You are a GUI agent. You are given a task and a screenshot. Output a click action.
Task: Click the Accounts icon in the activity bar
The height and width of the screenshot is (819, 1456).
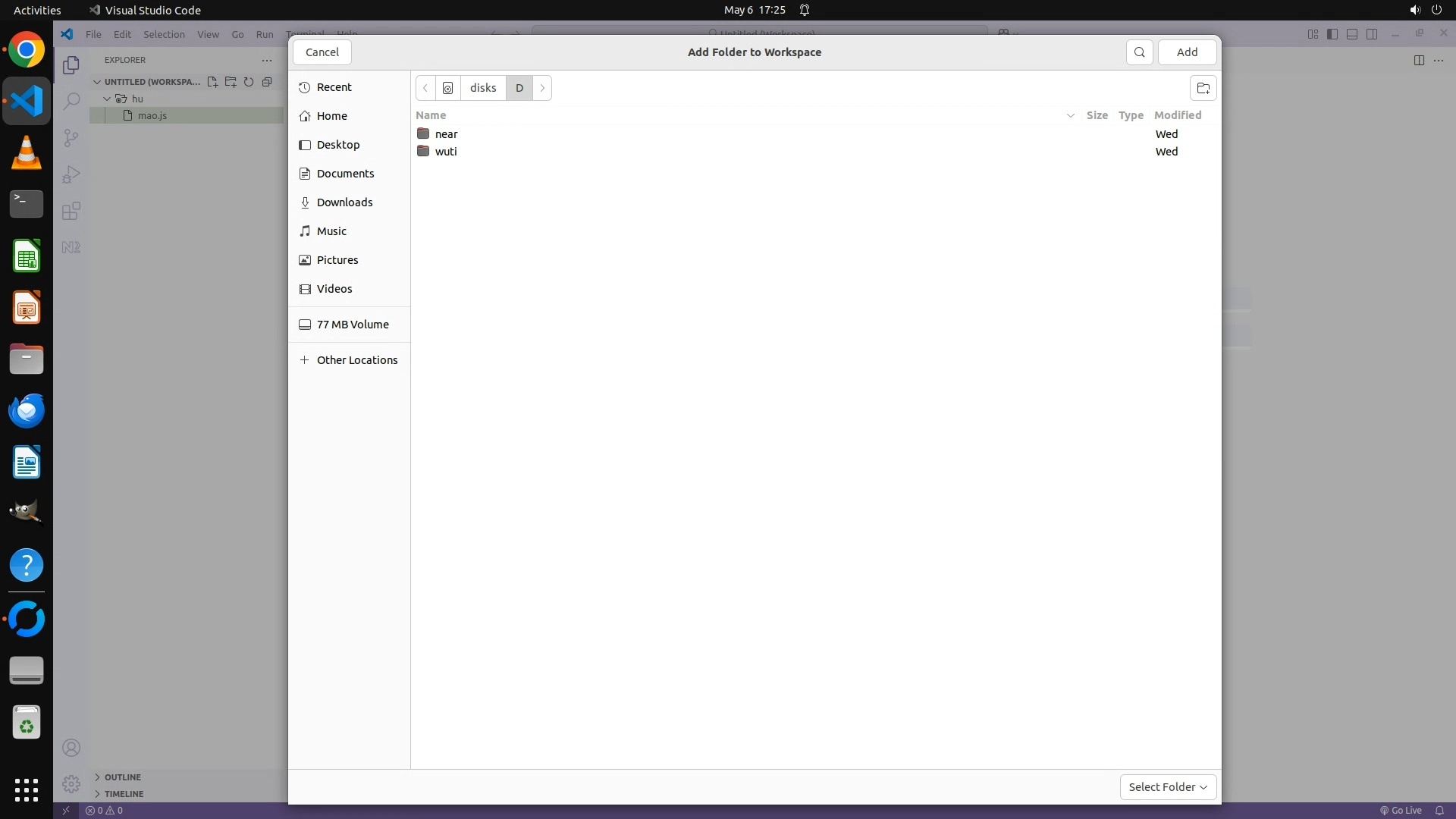71,748
